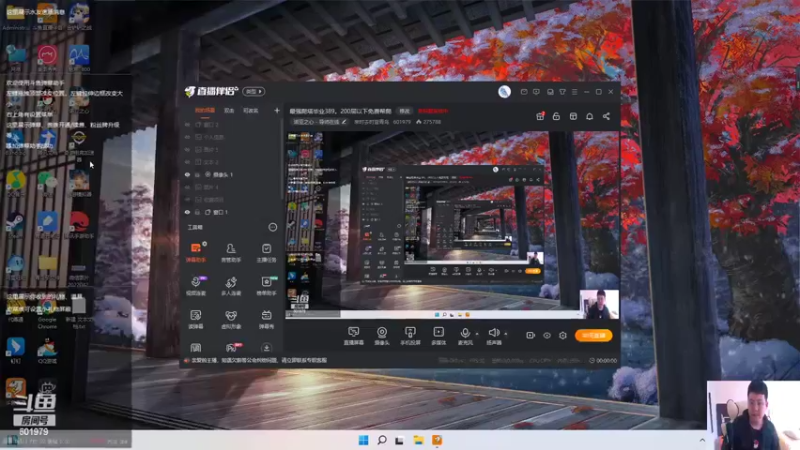Open the 虚拟形象 virtual avatar tool
This screenshot has height=450, width=800.
pyautogui.click(x=231, y=319)
